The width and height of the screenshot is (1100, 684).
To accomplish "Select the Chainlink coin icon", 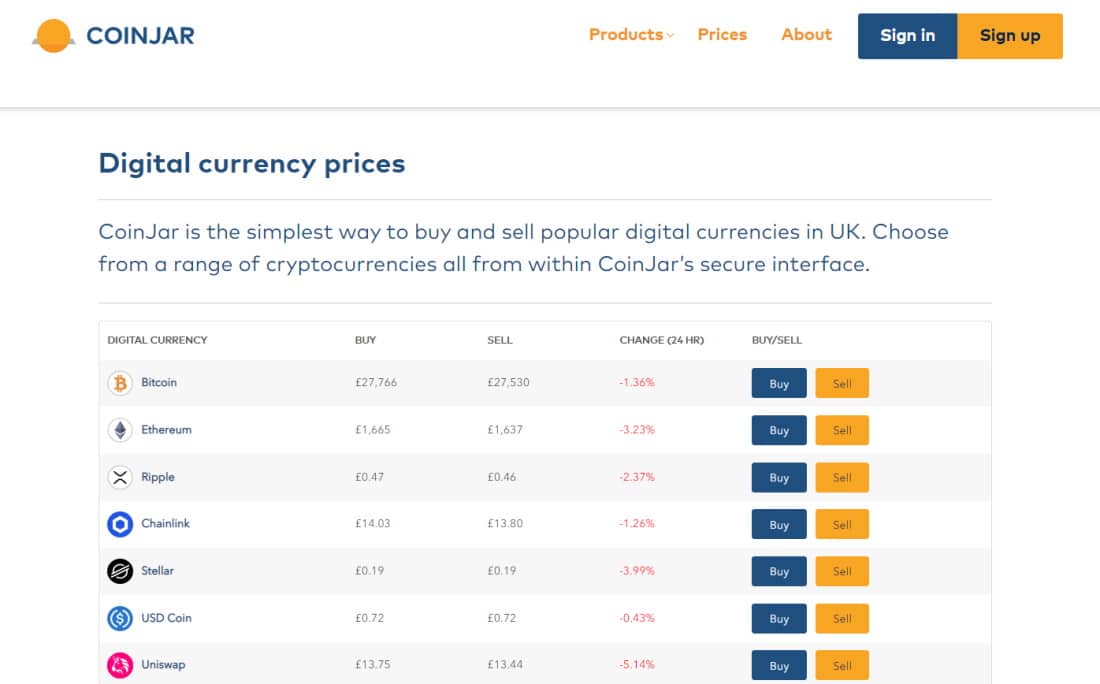I will click(120, 524).
